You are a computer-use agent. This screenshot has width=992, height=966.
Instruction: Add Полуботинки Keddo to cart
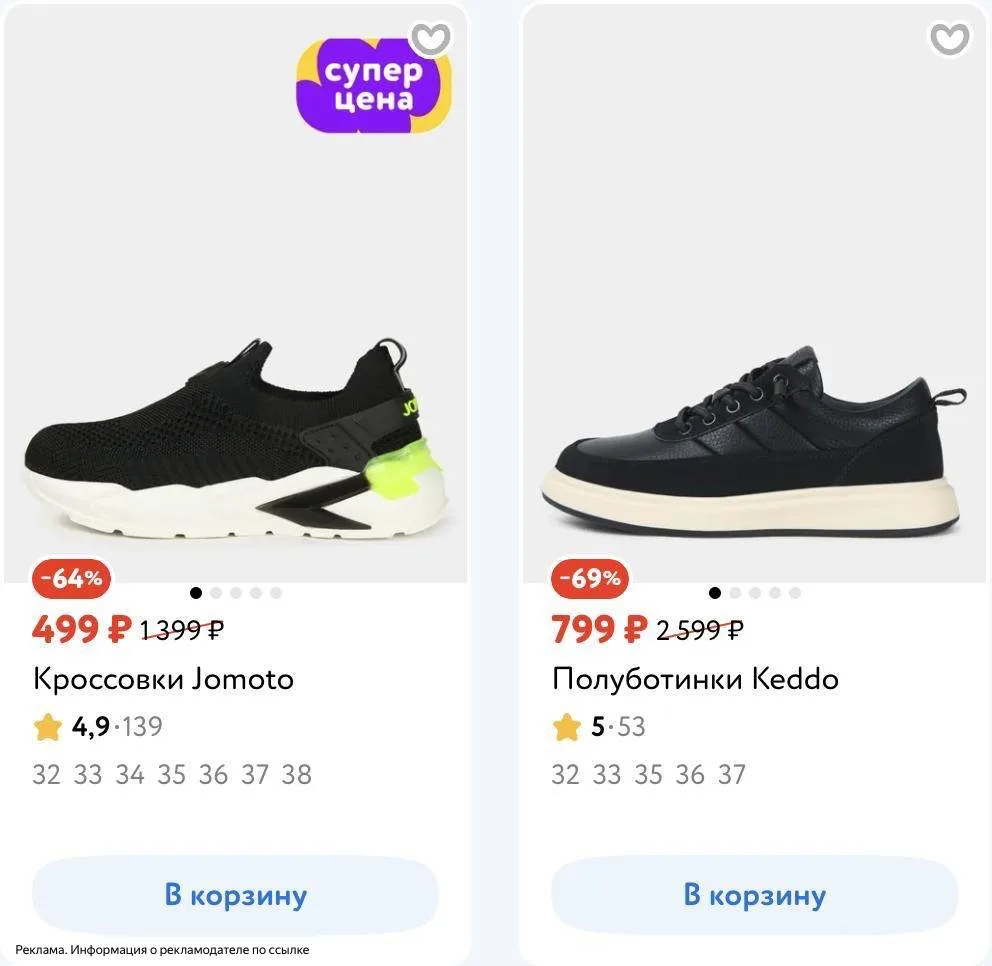754,895
